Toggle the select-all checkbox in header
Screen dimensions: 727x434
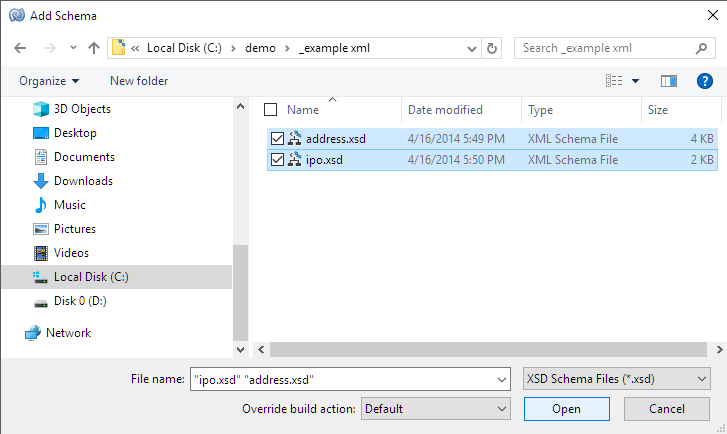coord(270,110)
